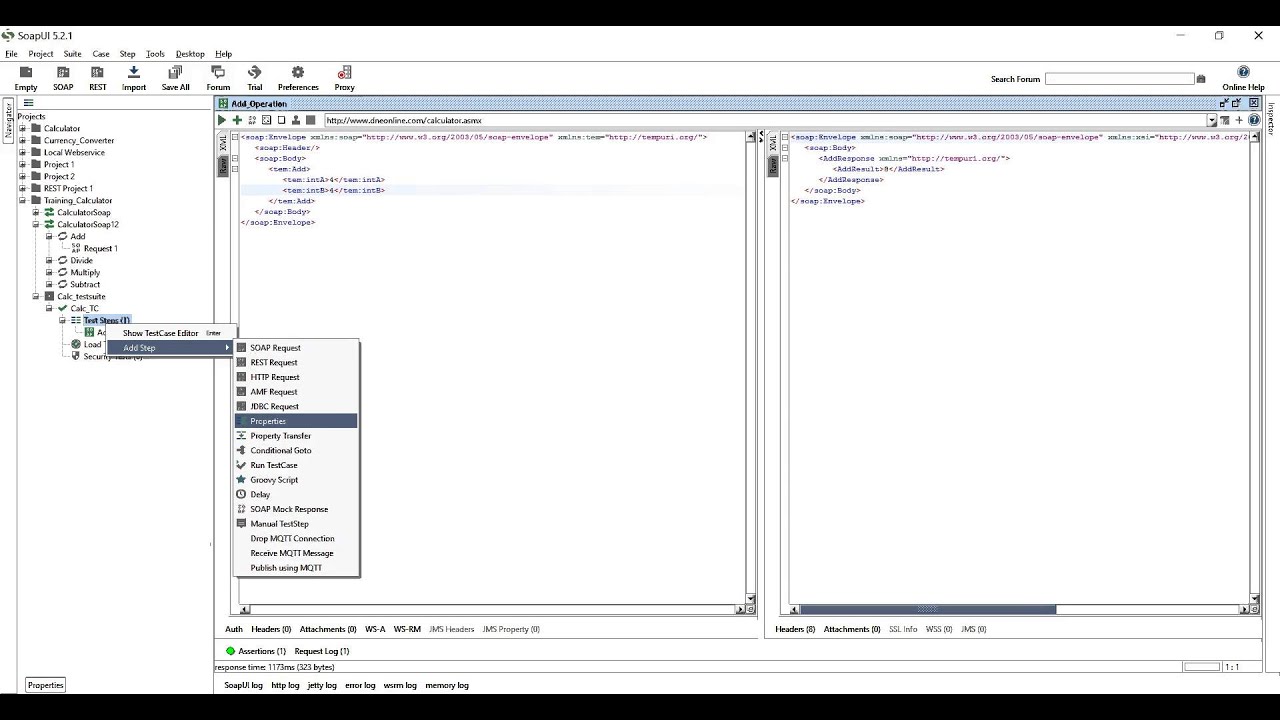Expand the Currency_Converter project node

click(x=22, y=140)
